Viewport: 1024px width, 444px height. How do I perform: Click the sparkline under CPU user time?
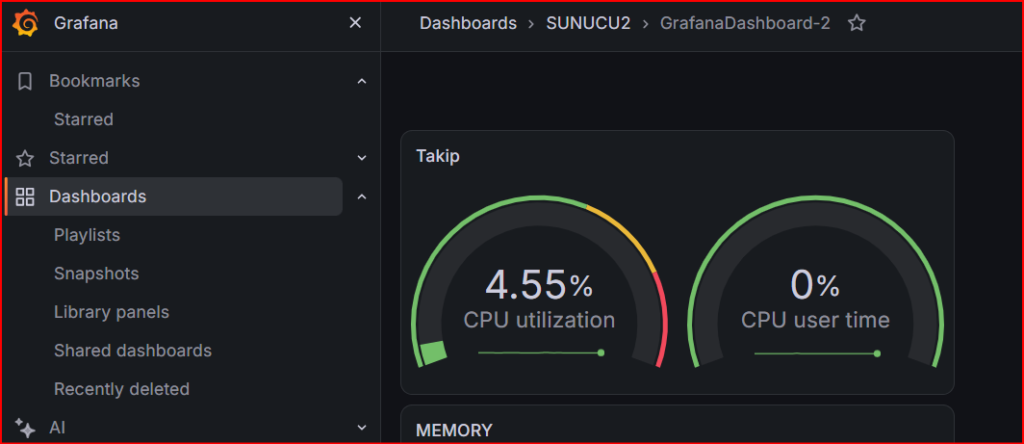point(817,353)
